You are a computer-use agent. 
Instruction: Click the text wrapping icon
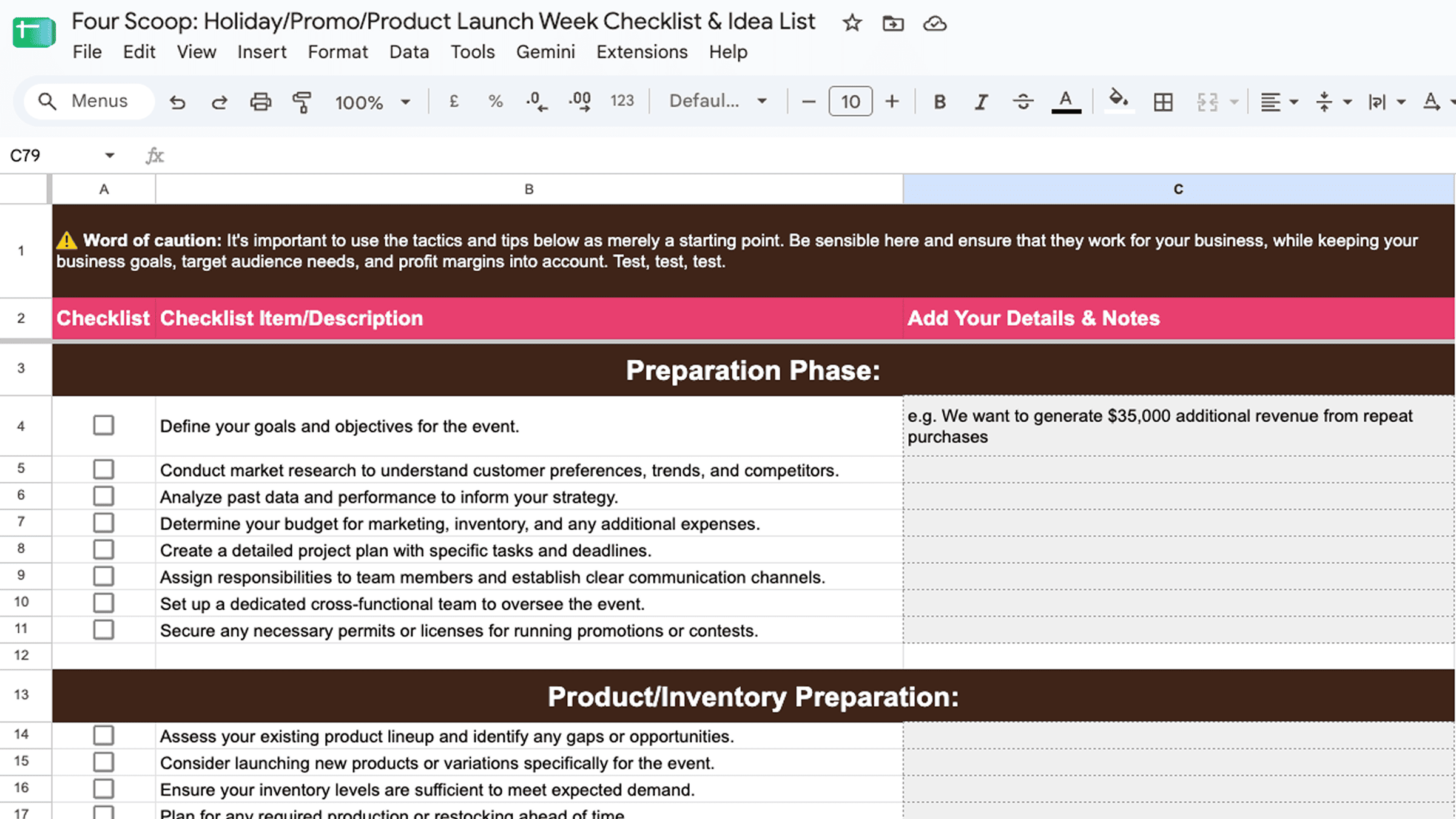click(1377, 102)
